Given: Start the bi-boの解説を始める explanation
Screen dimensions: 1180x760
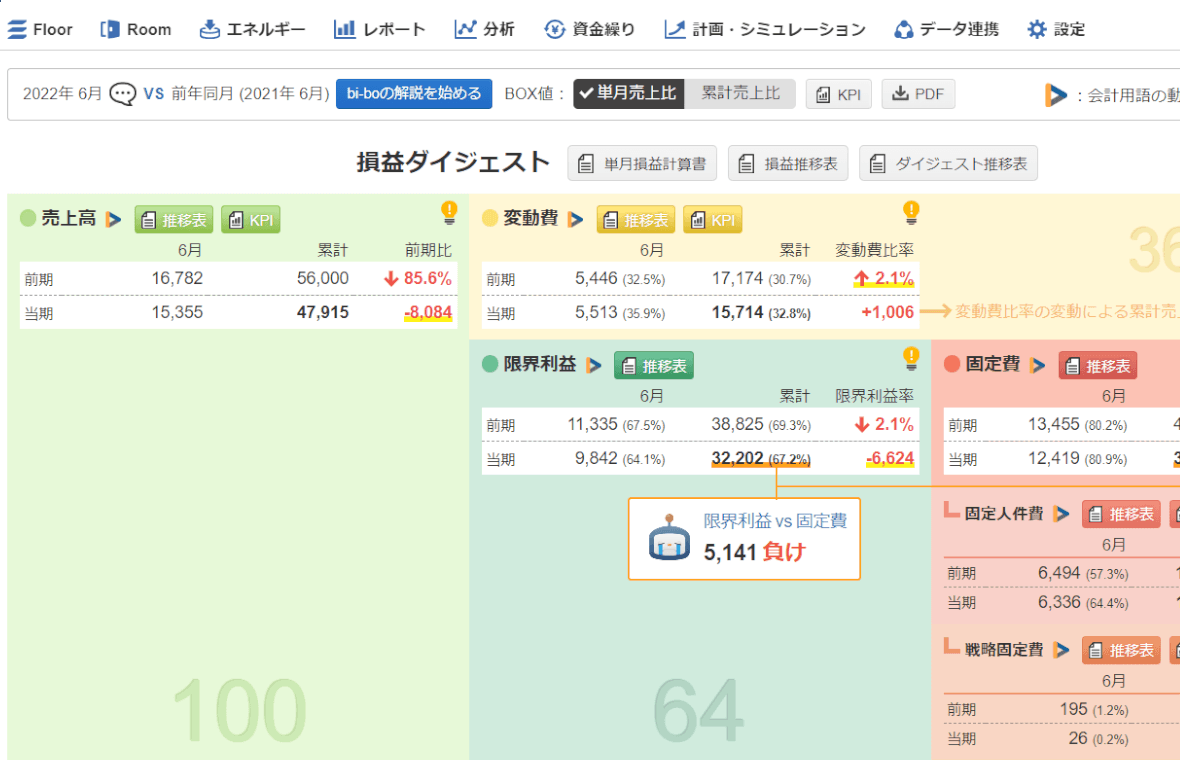Looking at the screenshot, I should (x=414, y=94).
